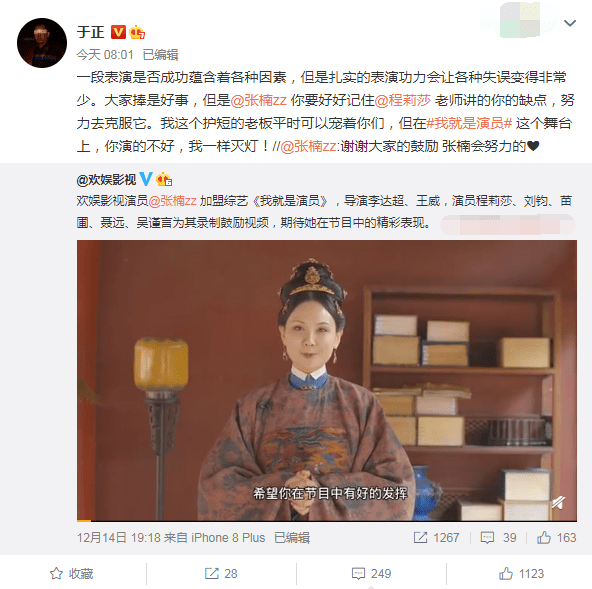592x589 pixels.
Task: Click the blue V badge next to 欢娱影视
Action: click(x=146, y=179)
